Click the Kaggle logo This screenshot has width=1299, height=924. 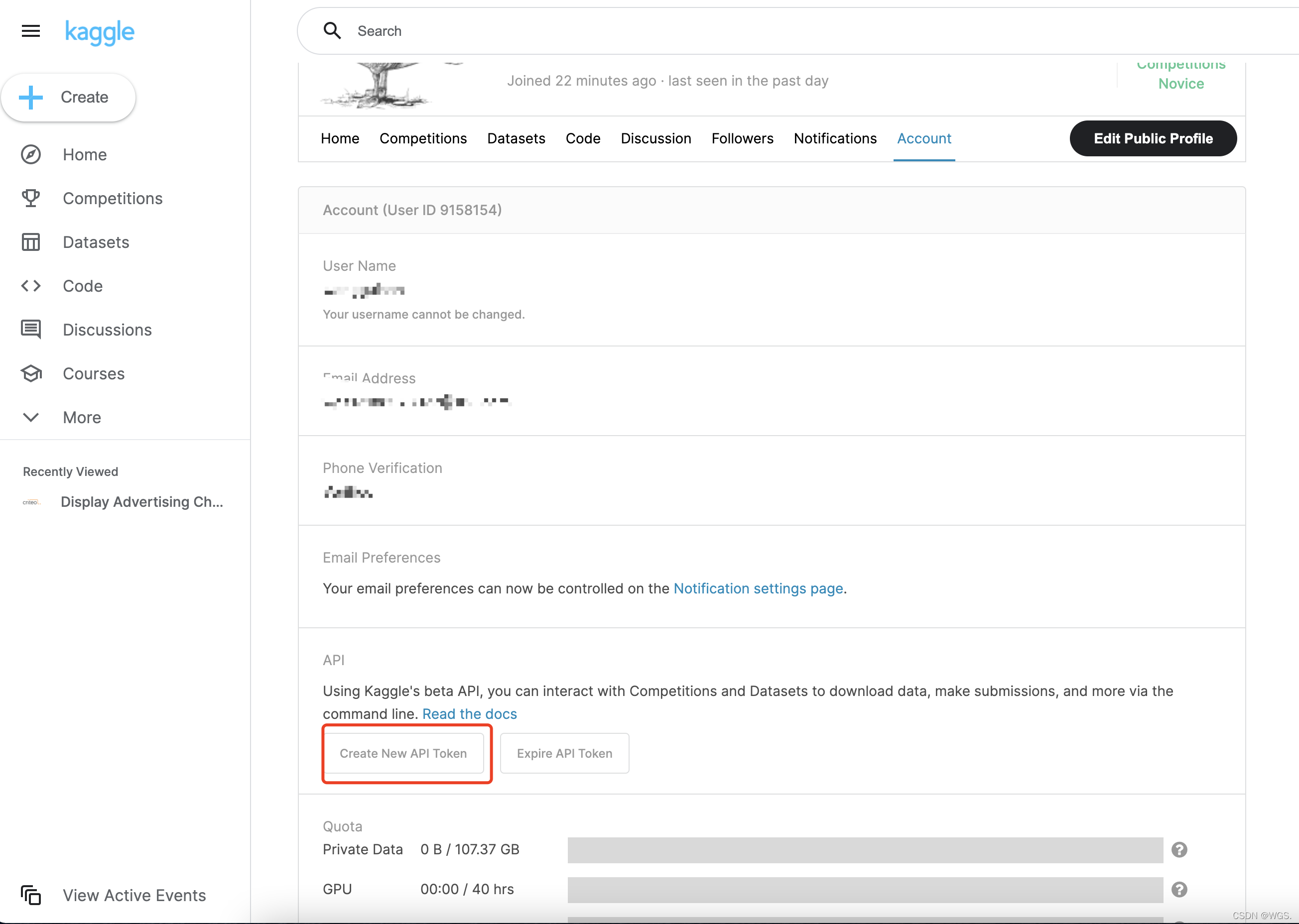[x=100, y=32]
